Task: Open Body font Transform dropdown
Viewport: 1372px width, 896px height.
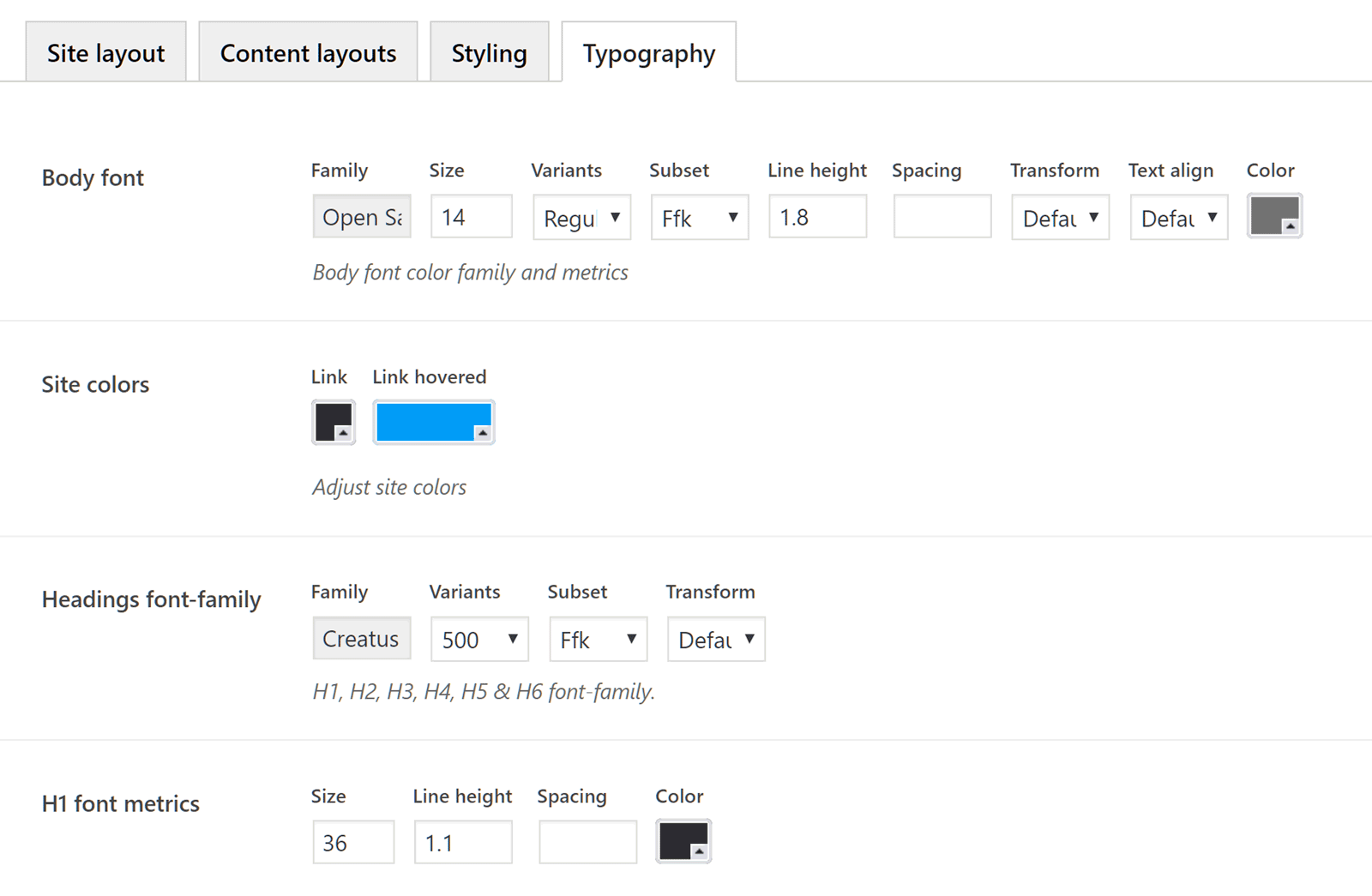Action: tap(1060, 218)
